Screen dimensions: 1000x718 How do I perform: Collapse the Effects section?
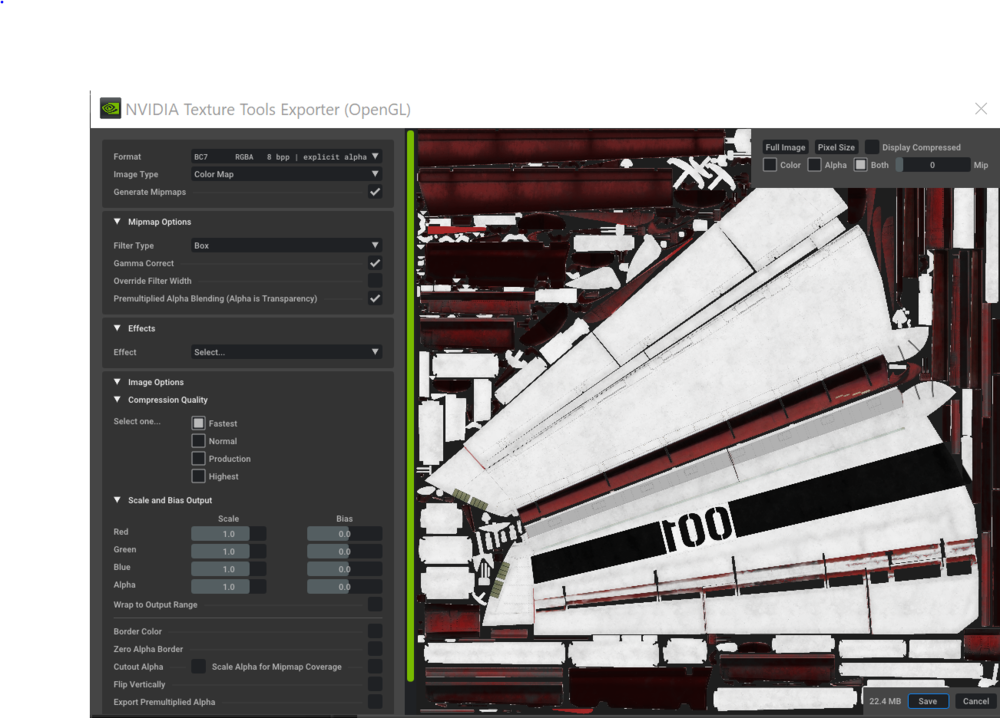point(117,328)
